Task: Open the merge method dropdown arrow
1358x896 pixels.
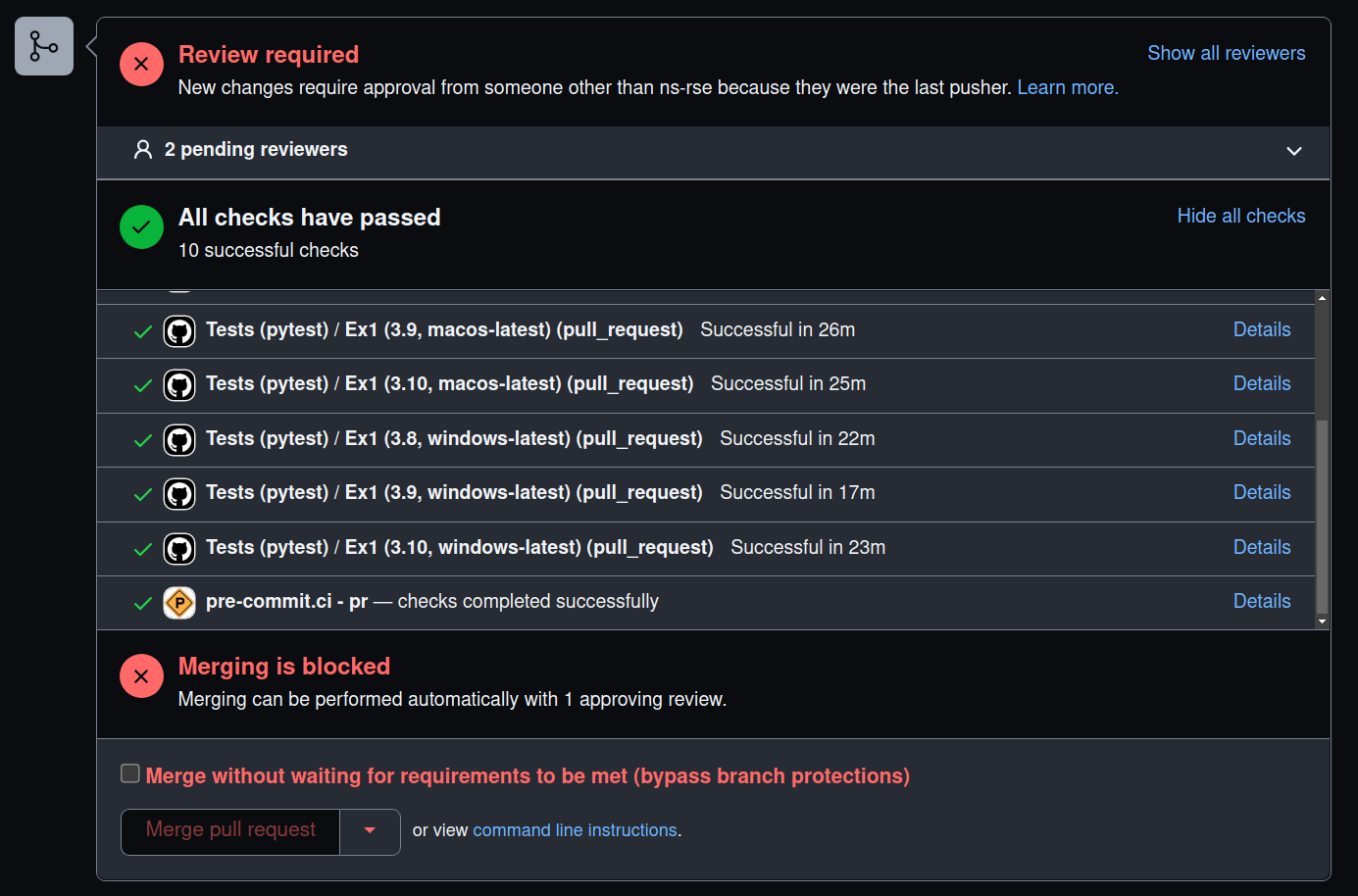Action: (370, 831)
